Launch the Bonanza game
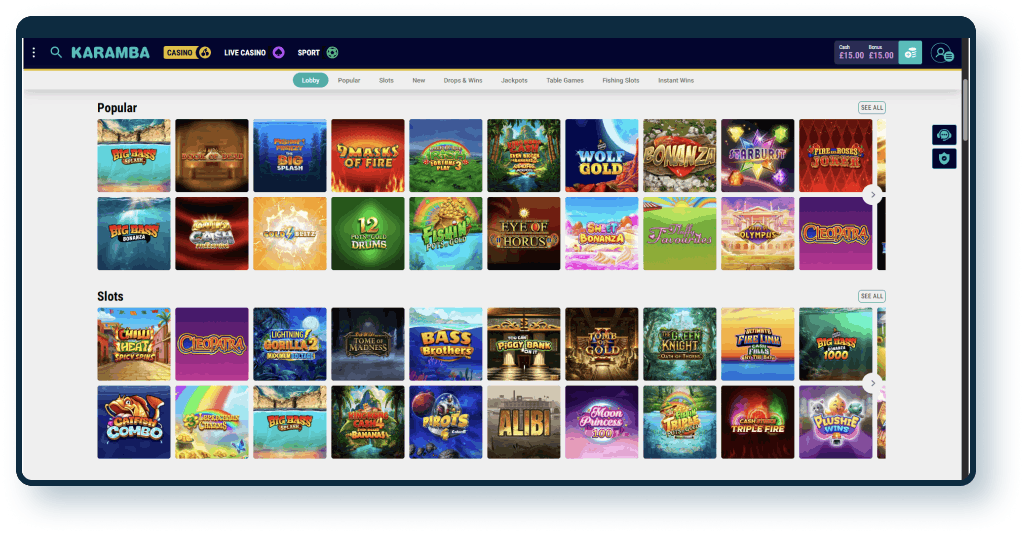This screenshot has width=1024, height=534. [x=680, y=155]
